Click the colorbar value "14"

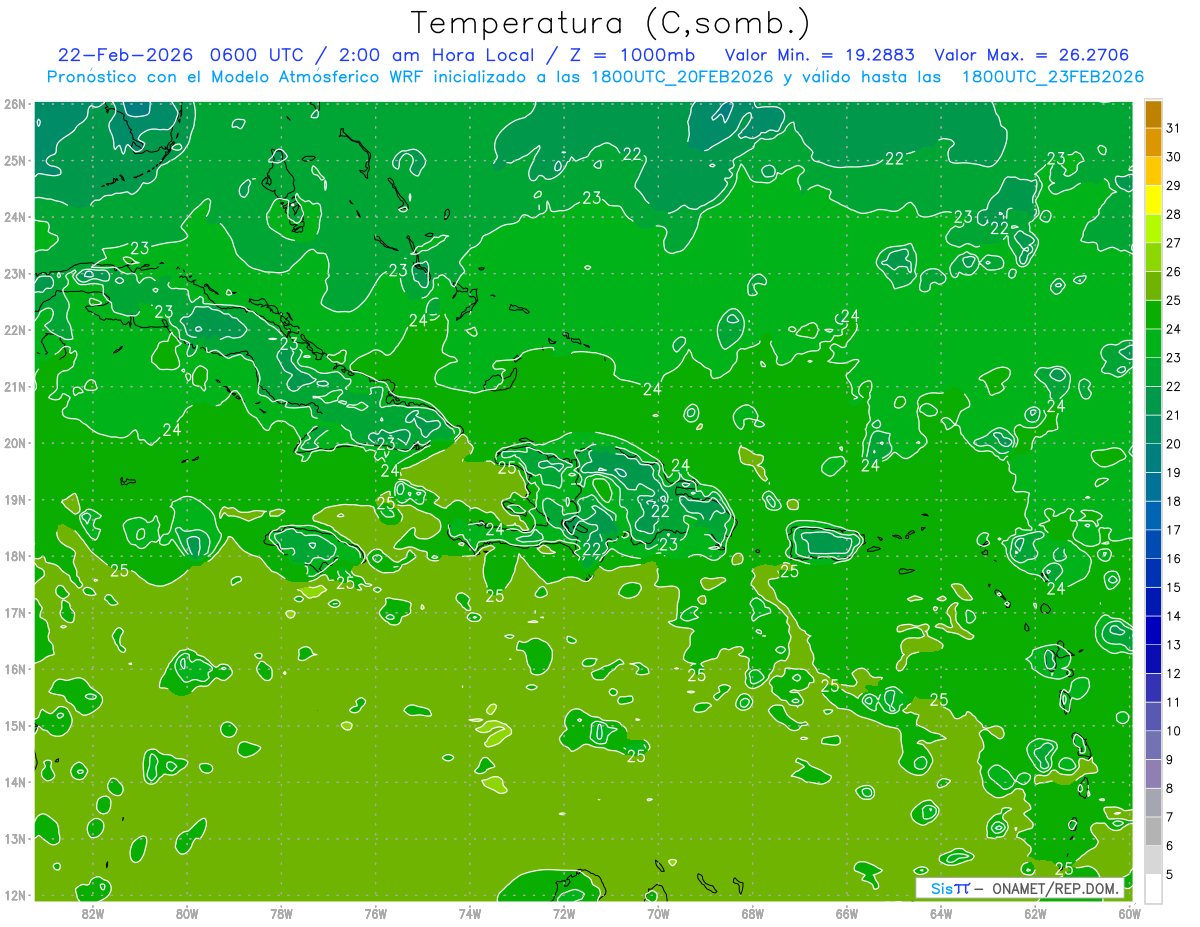coord(1174,616)
